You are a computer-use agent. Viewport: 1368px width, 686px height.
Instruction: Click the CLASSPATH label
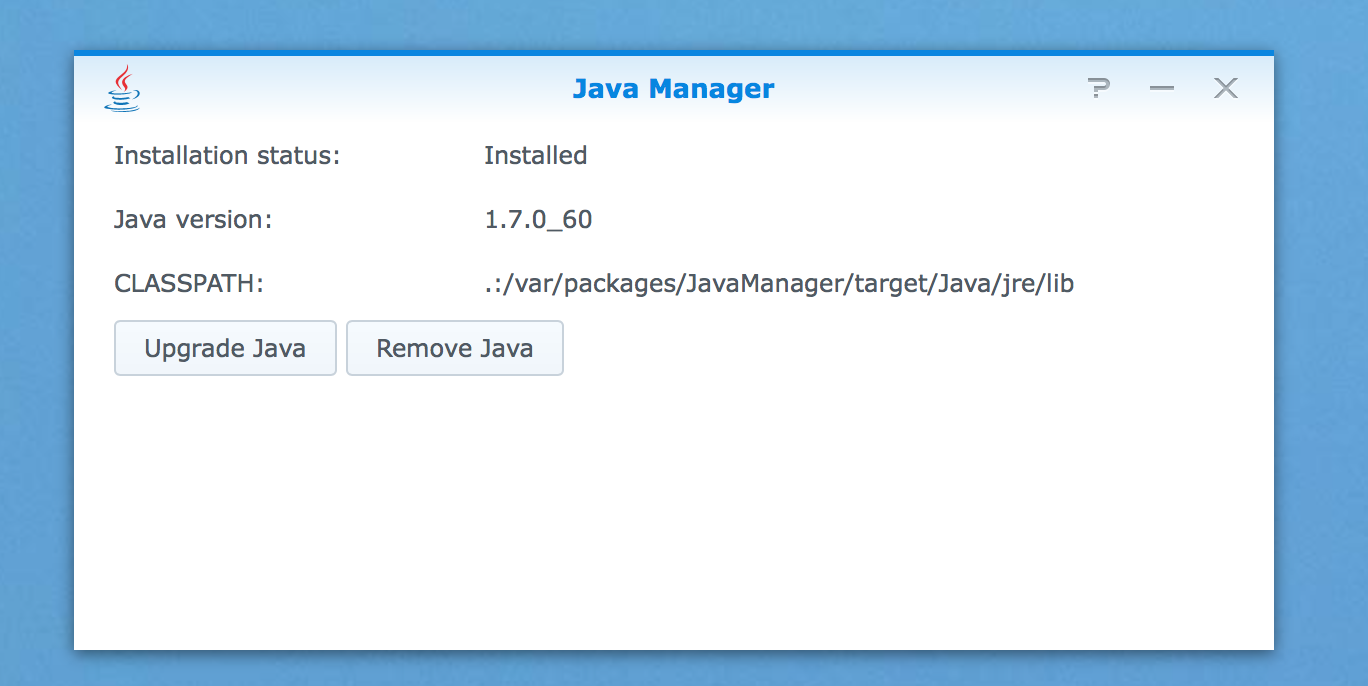click(189, 284)
